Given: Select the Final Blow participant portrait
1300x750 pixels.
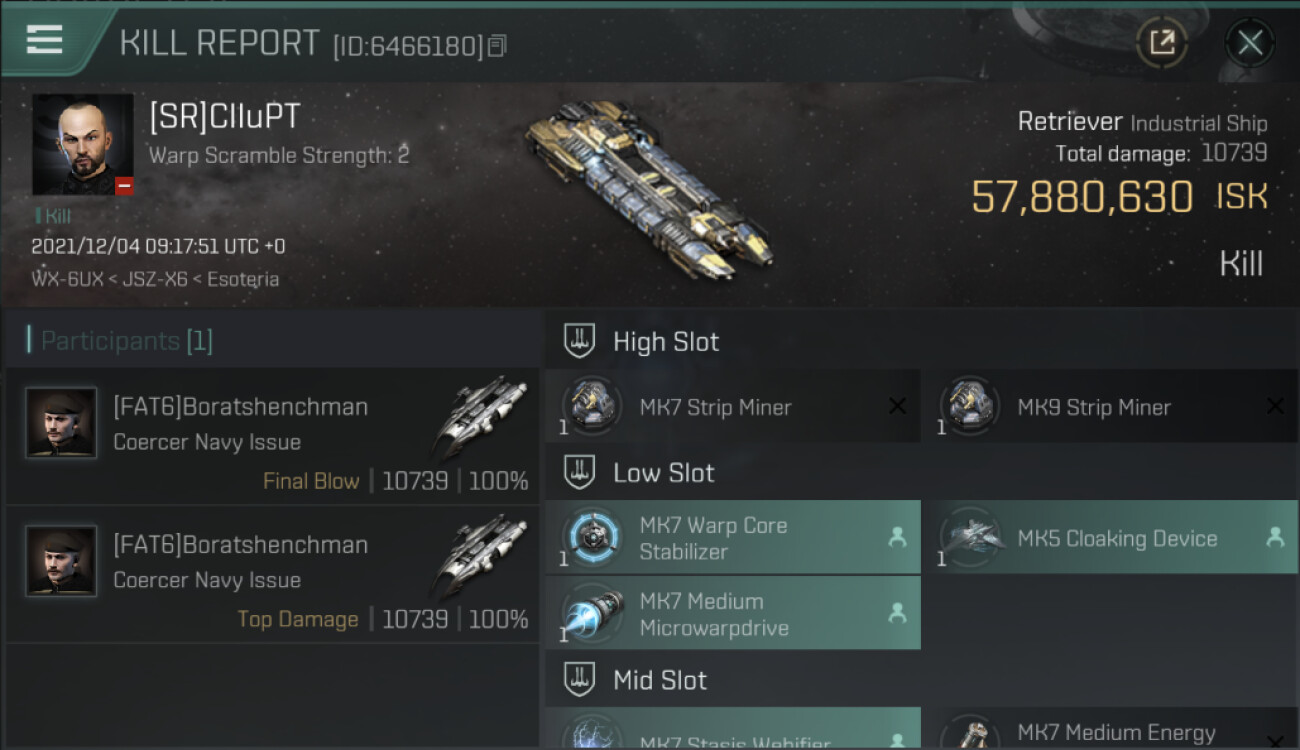Looking at the screenshot, I should coord(61,423).
